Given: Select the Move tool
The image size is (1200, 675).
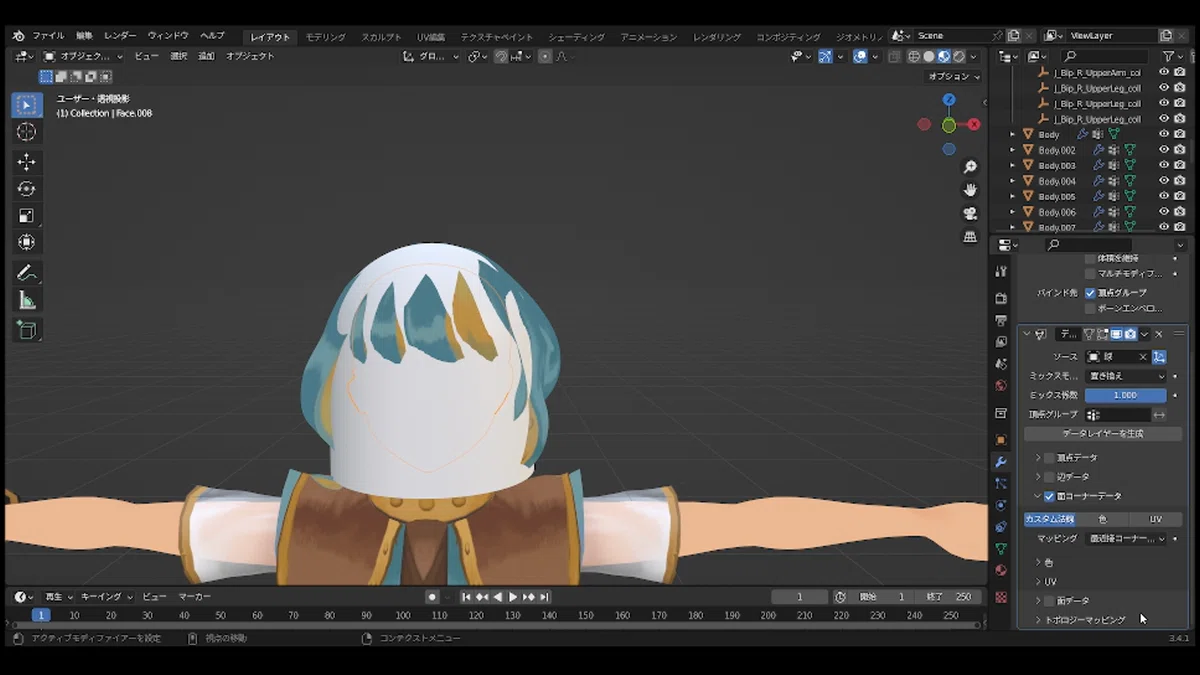Looking at the screenshot, I should click(x=27, y=162).
